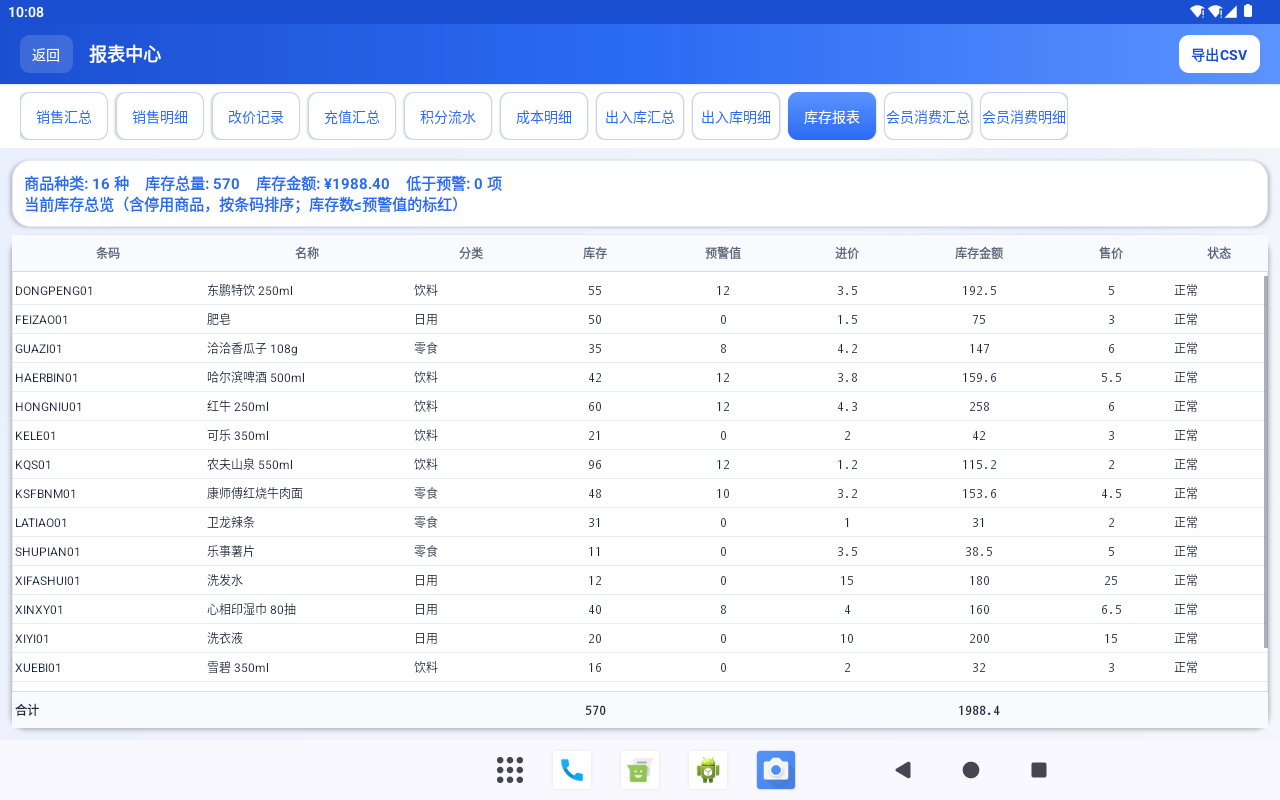Tap the battery status icon
This screenshot has height=800, width=1280.
1248,12
